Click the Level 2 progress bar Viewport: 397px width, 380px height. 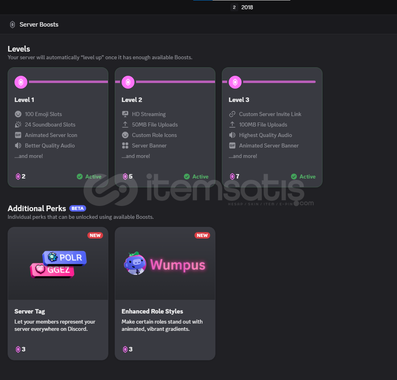(x=175, y=82)
